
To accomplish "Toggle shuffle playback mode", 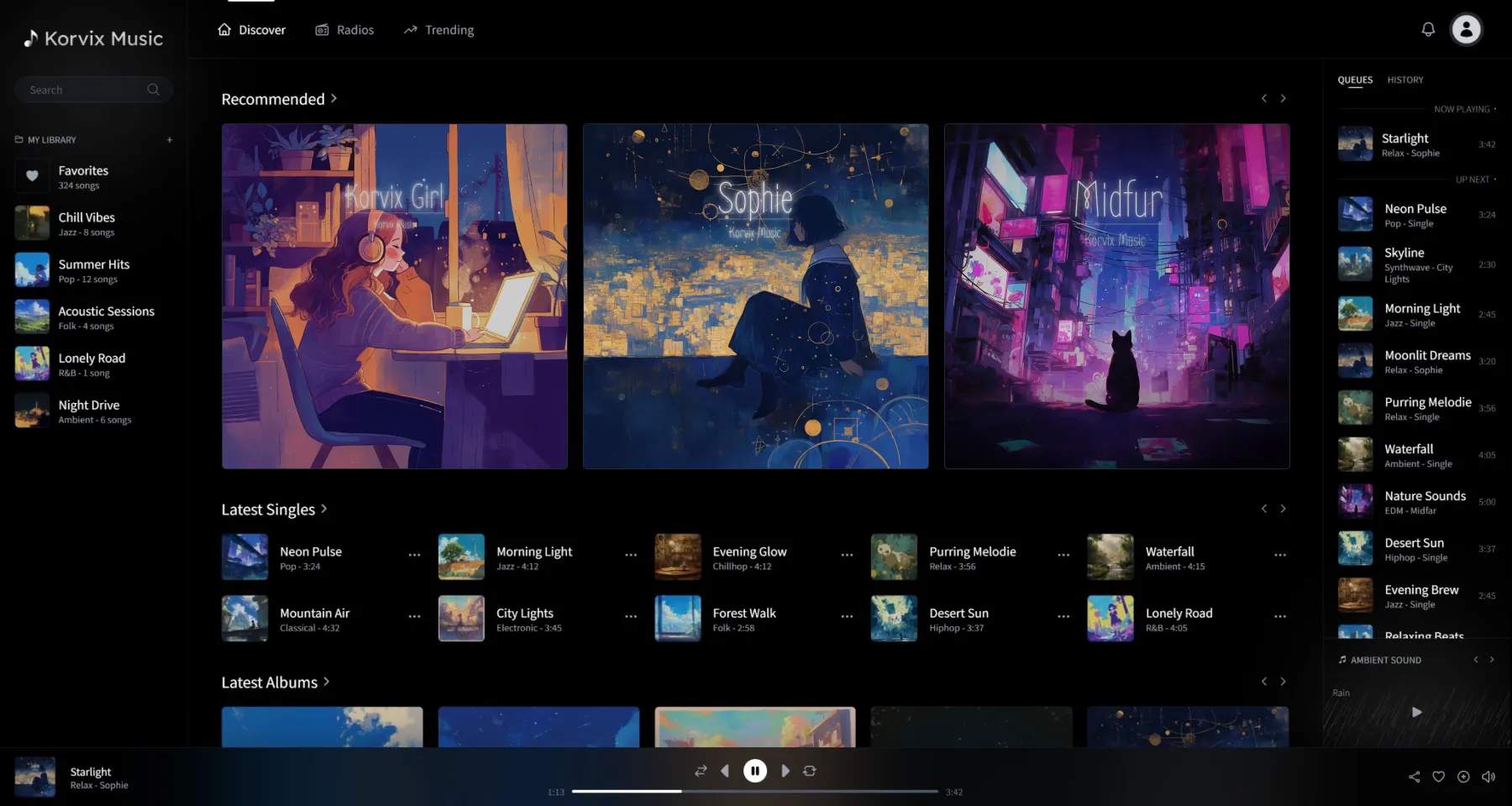I will pos(700,770).
